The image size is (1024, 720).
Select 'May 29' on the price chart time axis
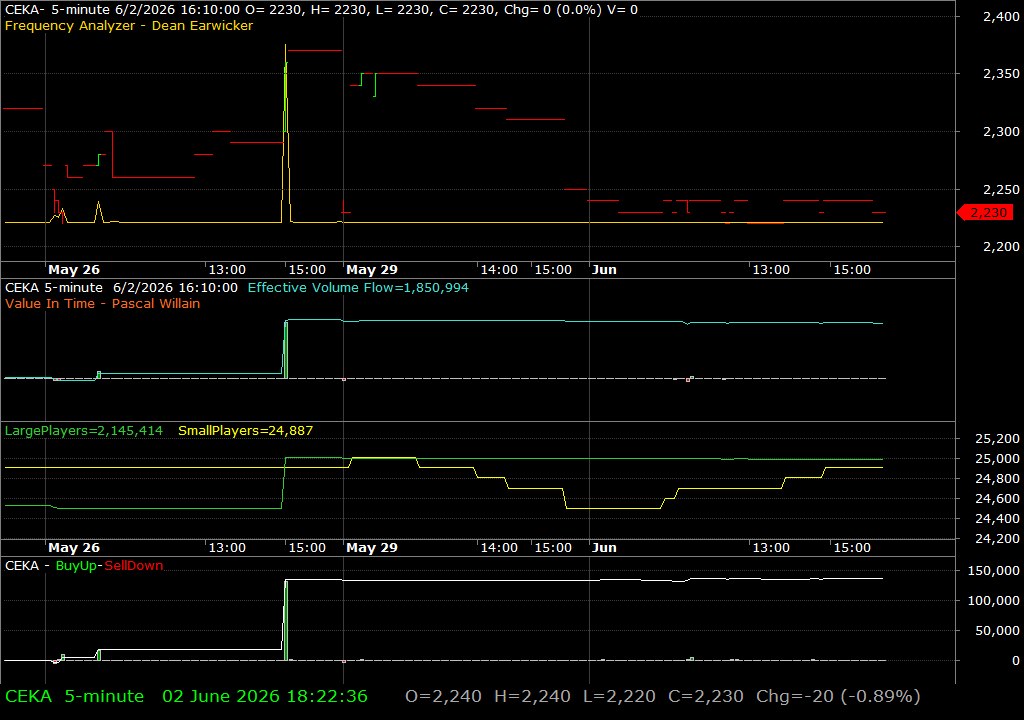(372, 270)
